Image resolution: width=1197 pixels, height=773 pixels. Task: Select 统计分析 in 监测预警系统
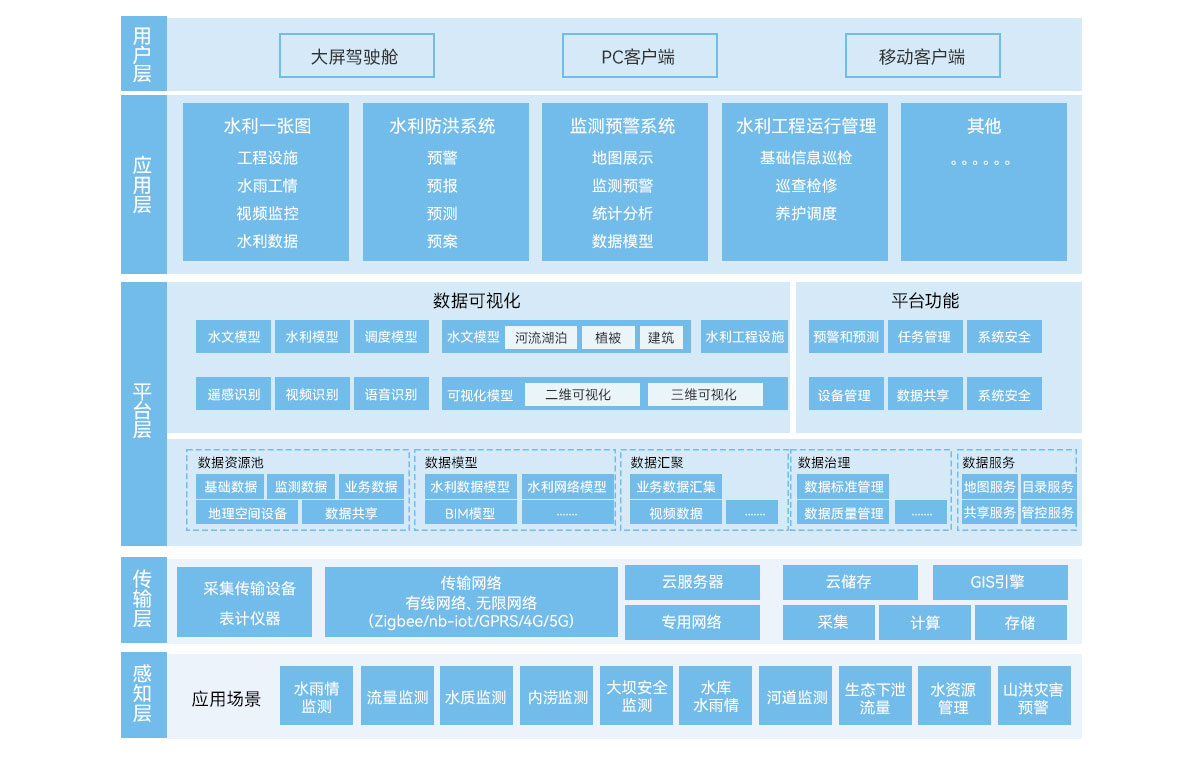click(623, 213)
